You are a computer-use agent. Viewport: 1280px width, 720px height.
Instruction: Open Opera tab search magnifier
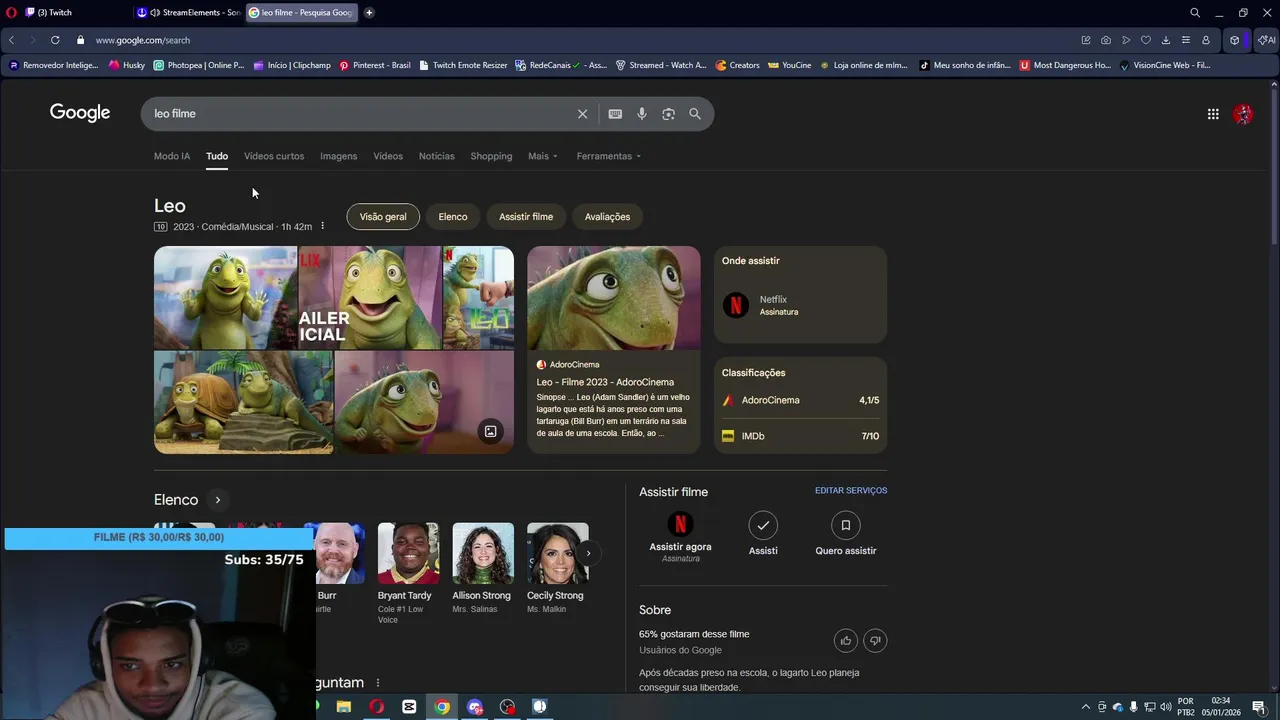[1195, 13]
